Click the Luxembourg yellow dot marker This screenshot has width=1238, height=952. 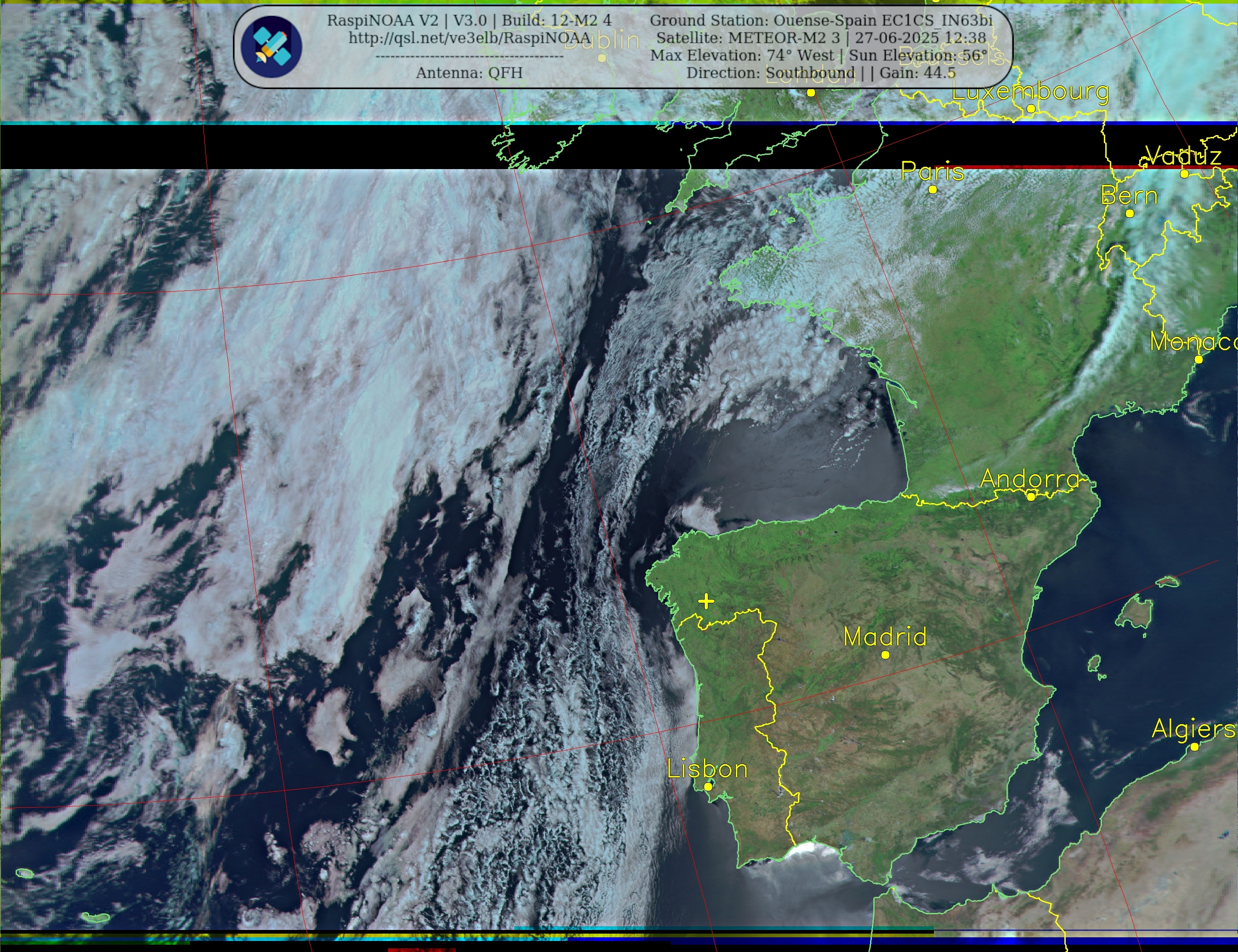1031,108
